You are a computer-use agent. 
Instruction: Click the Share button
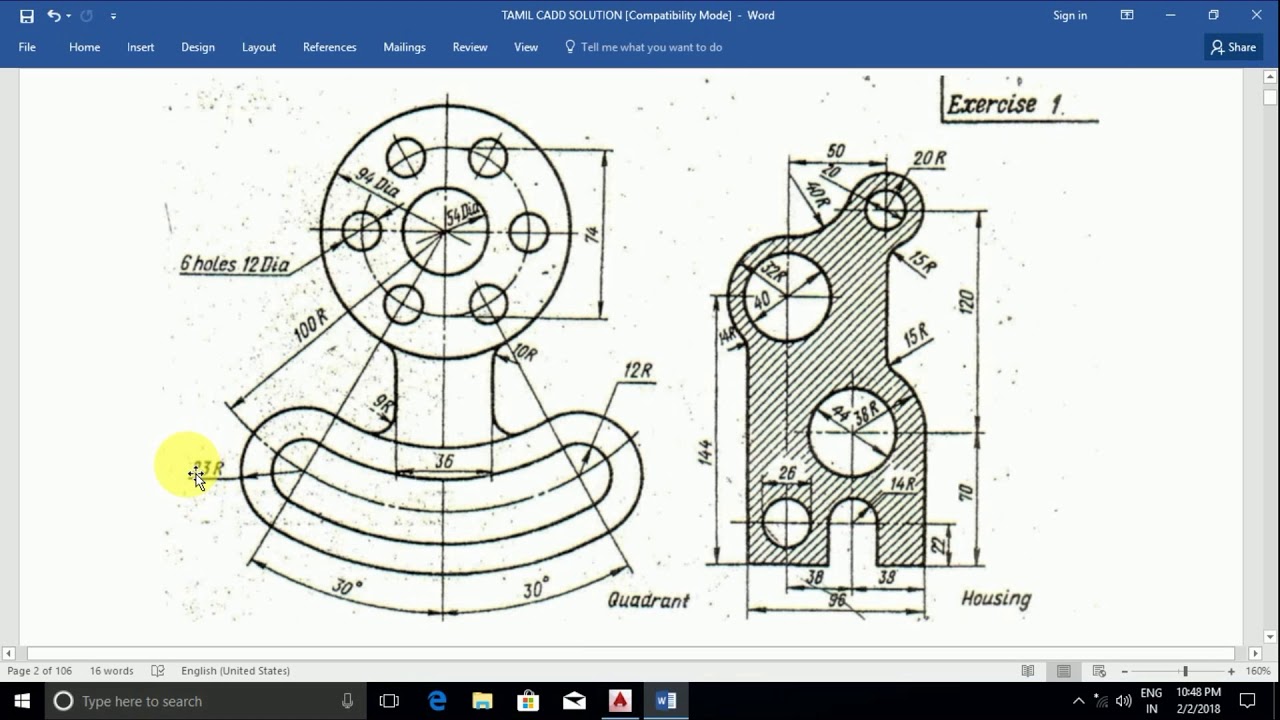[x=1234, y=47]
